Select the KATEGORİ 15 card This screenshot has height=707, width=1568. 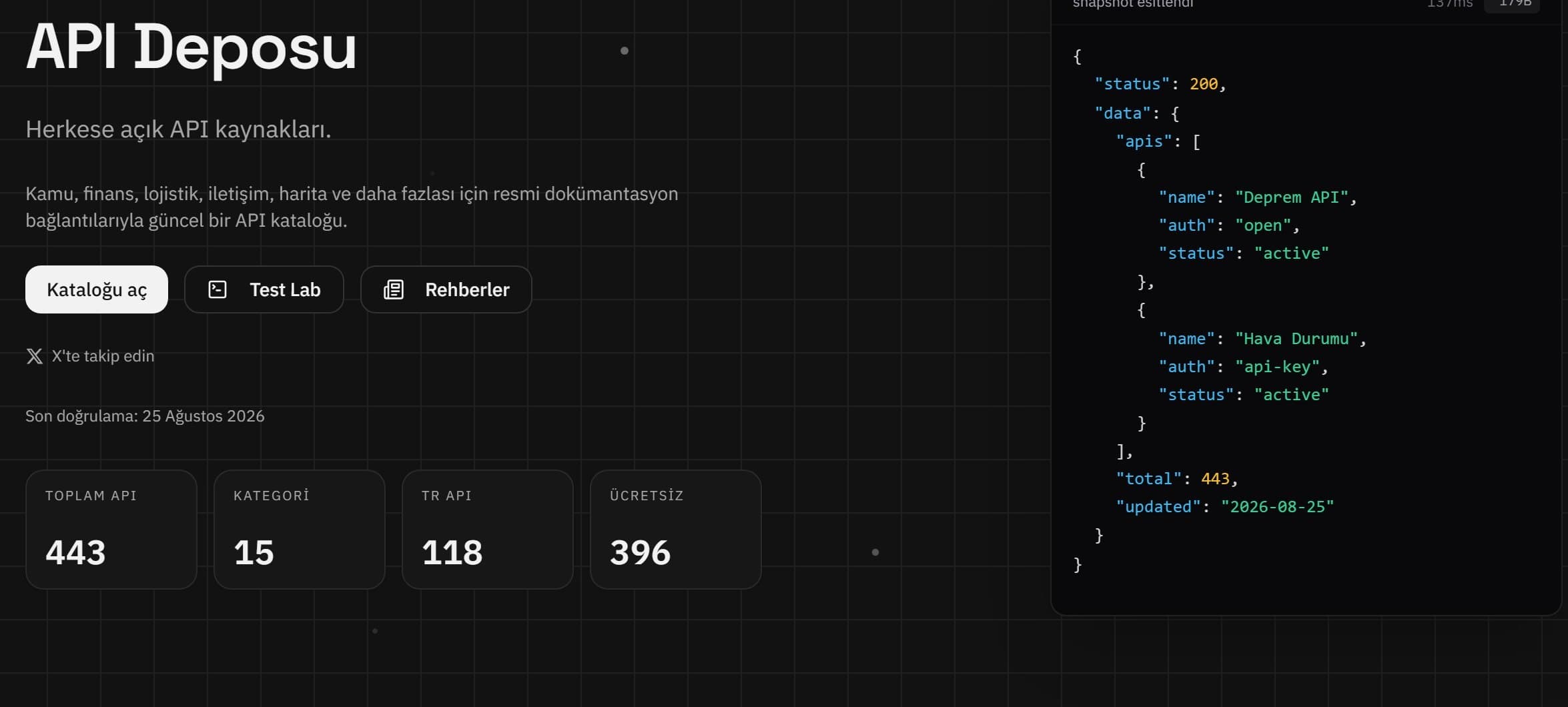coord(300,530)
